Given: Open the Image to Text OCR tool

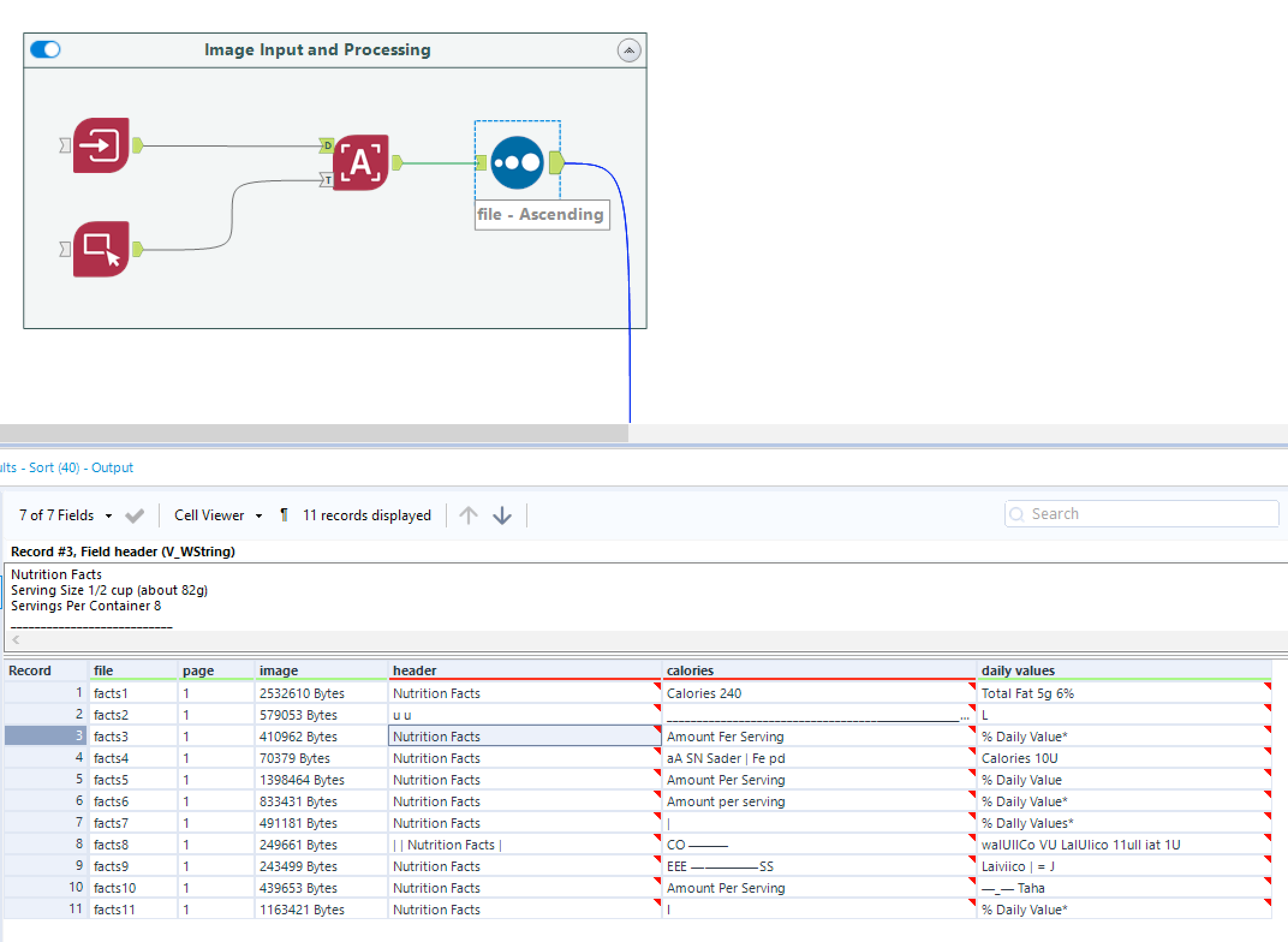Looking at the screenshot, I should [360, 161].
